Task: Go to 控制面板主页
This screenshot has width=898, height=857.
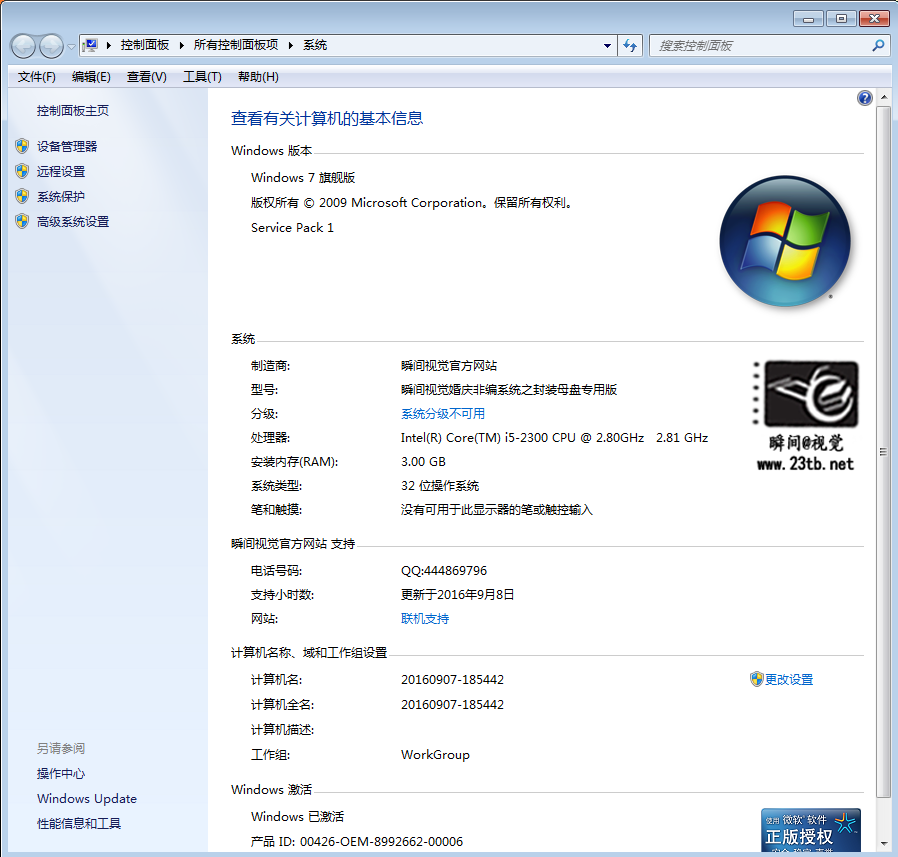Action: (73, 111)
